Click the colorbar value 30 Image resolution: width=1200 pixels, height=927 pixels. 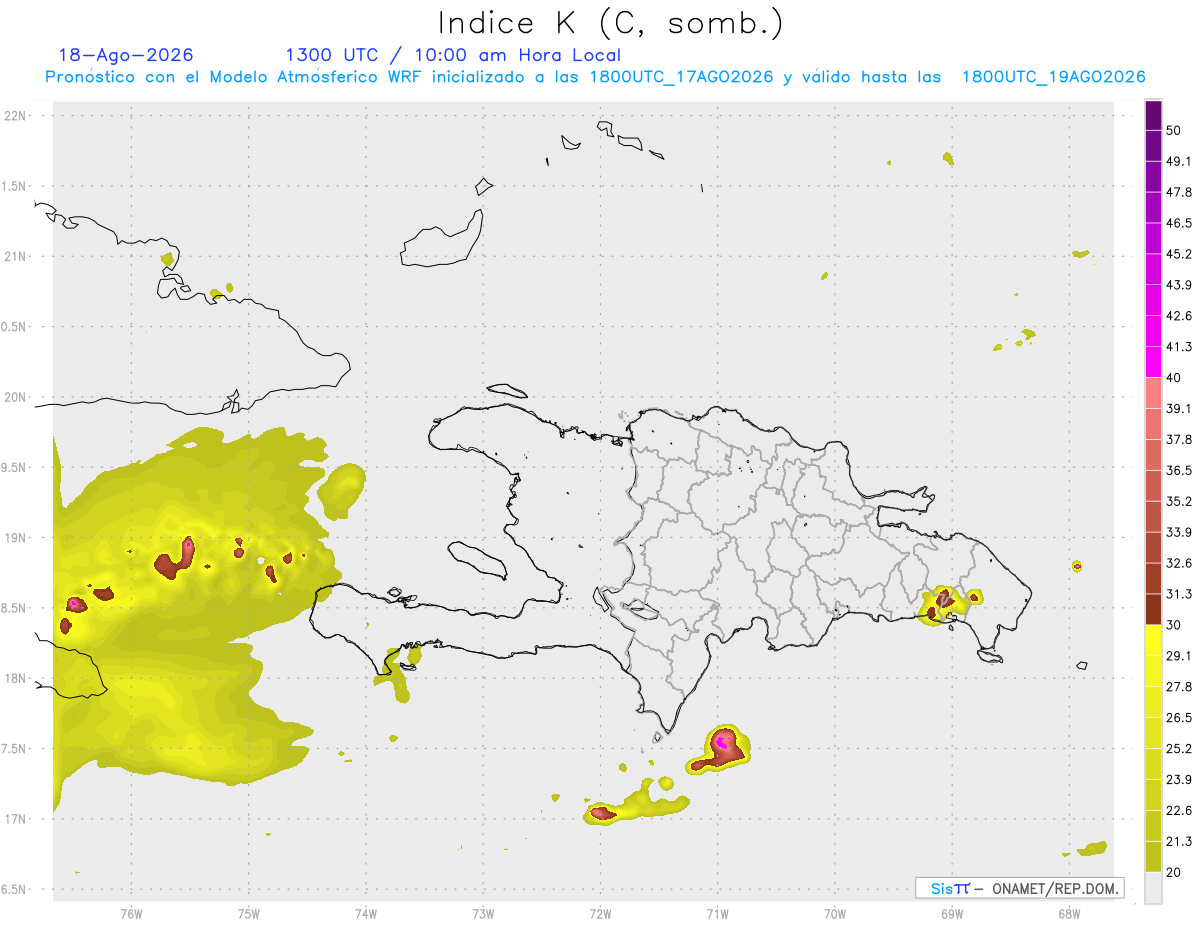(1174, 625)
